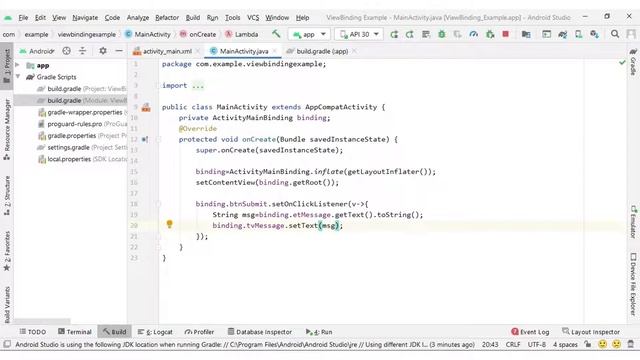
Task: Click the Search Everywhere magnifier icon
Action: [615, 34]
